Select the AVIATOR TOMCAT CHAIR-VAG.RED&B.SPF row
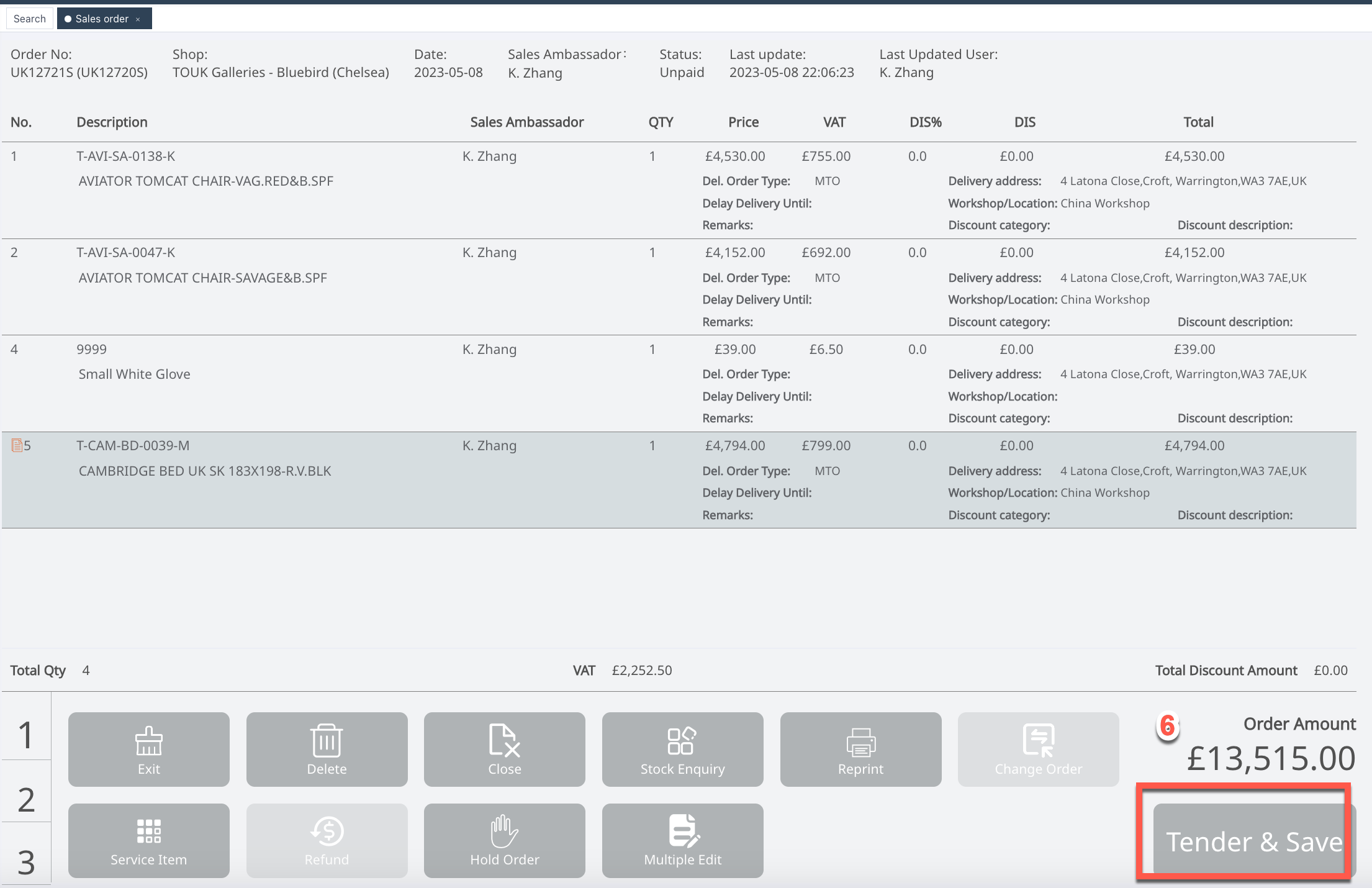Viewport: 1372px width, 888px height. click(205, 181)
